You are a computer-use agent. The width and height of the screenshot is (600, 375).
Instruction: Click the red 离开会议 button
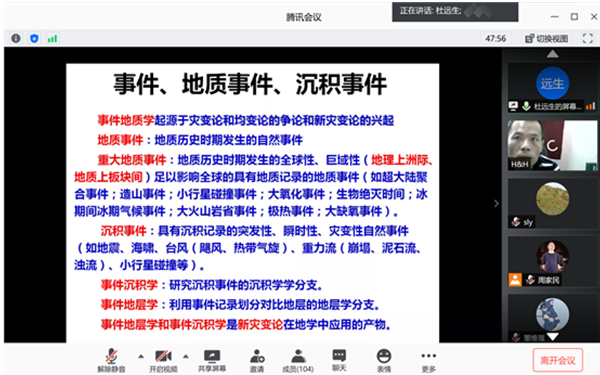(x=558, y=360)
